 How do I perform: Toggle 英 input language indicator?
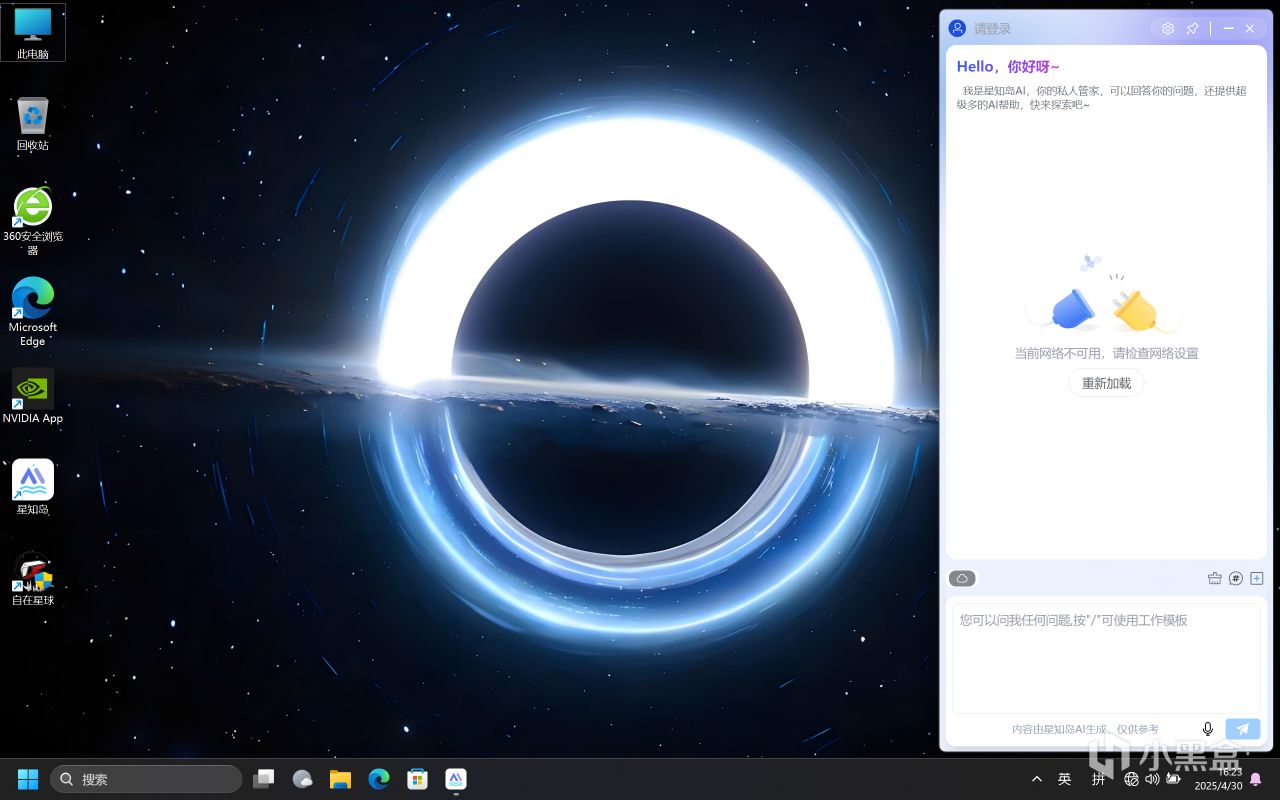pyautogui.click(x=1065, y=779)
